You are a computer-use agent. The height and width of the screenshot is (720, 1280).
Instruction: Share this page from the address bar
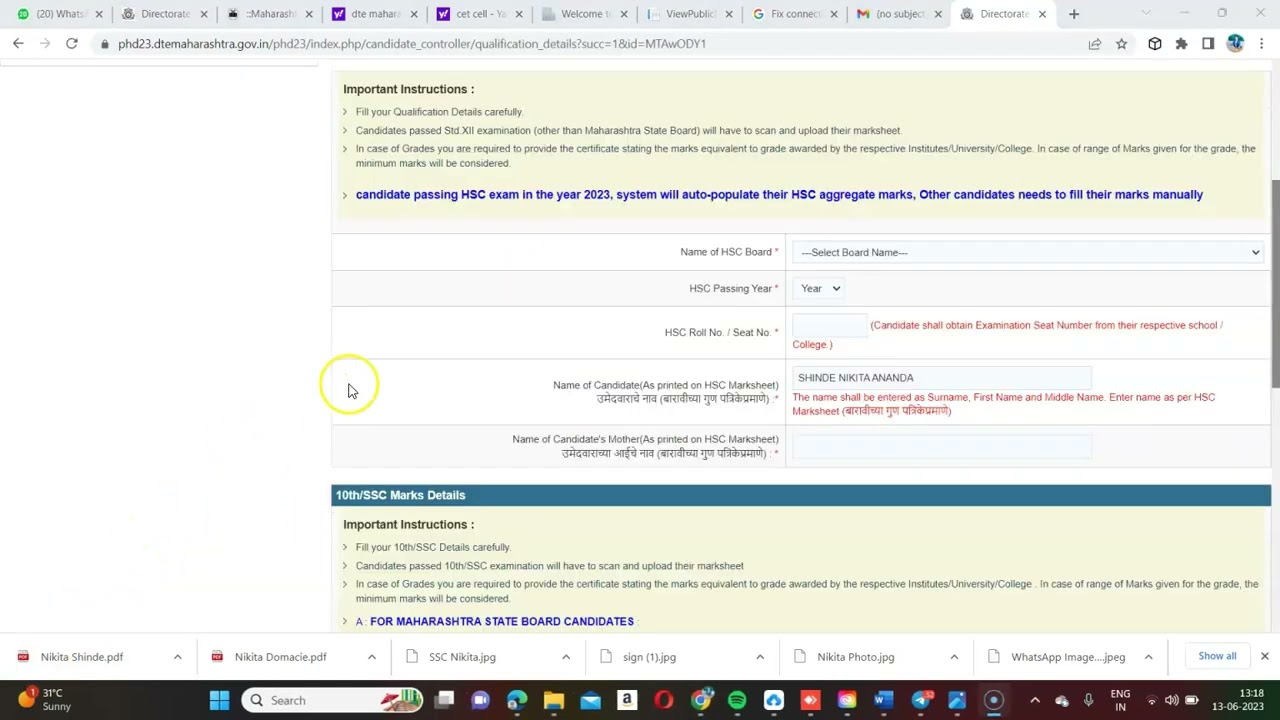(x=1095, y=44)
